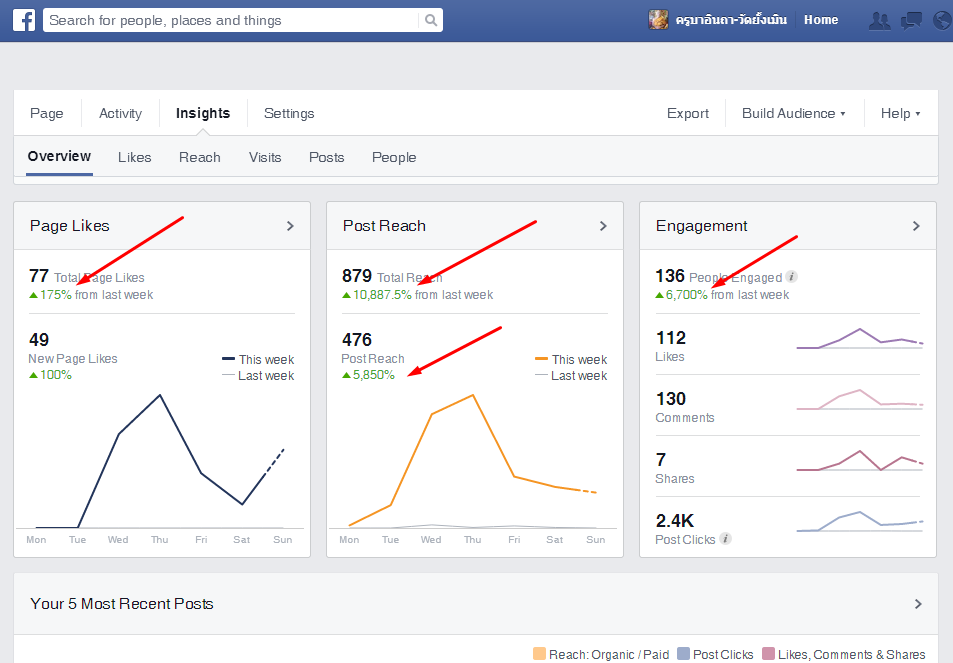Viewport: 953px width, 663px height.
Task: Open the friend requests icon
Action: coord(879,21)
